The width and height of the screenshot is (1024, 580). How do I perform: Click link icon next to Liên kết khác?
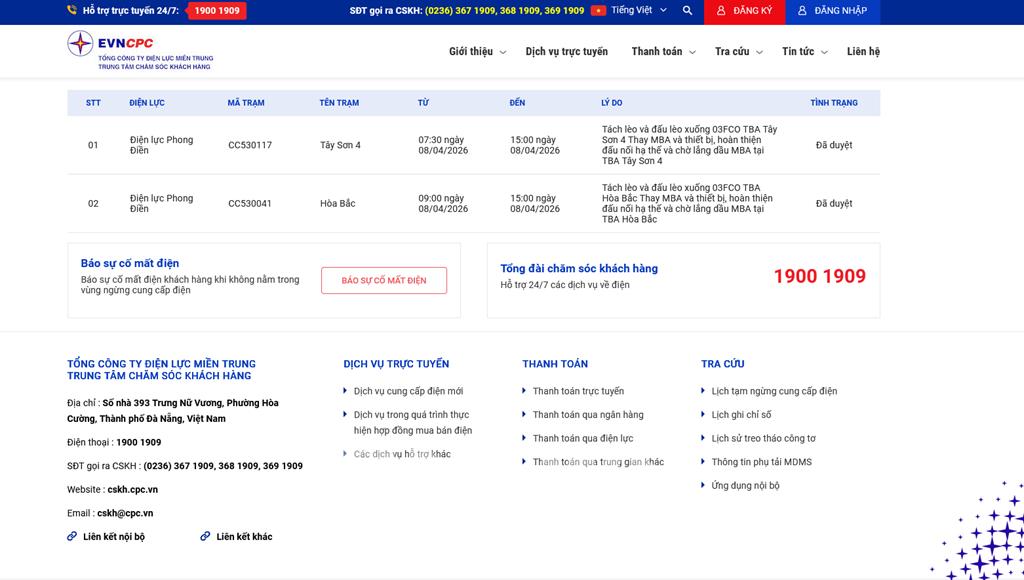pyautogui.click(x=205, y=537)
